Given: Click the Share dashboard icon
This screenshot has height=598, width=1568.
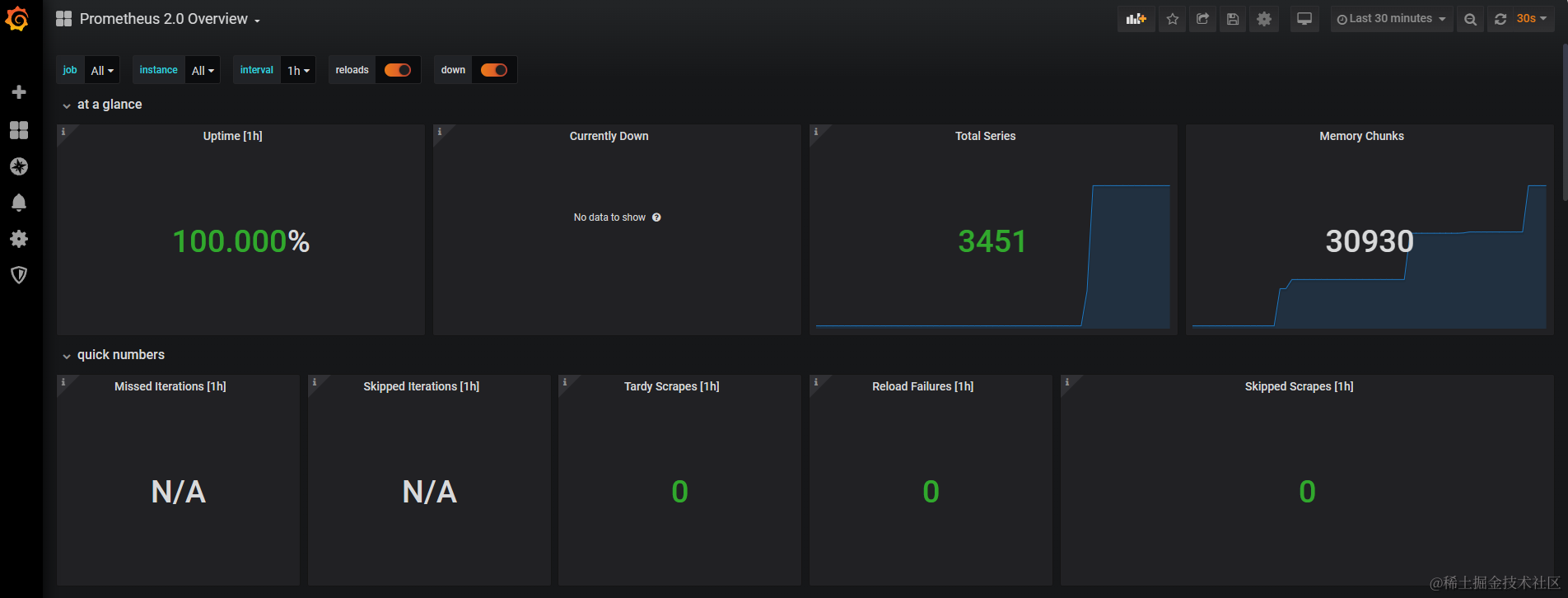Looking at the screenshot, I should pyautogui.click(x=1202, y=19).
